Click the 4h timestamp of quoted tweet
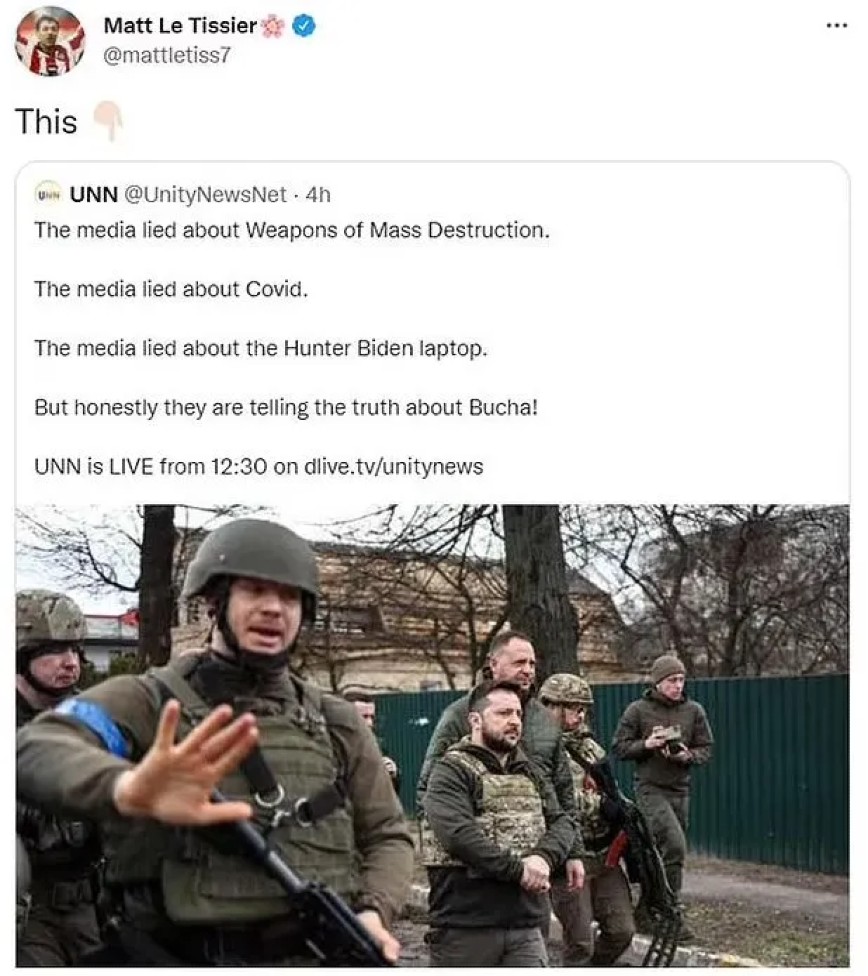This screenshot has height=976, width=868. (x=318, y=195)
